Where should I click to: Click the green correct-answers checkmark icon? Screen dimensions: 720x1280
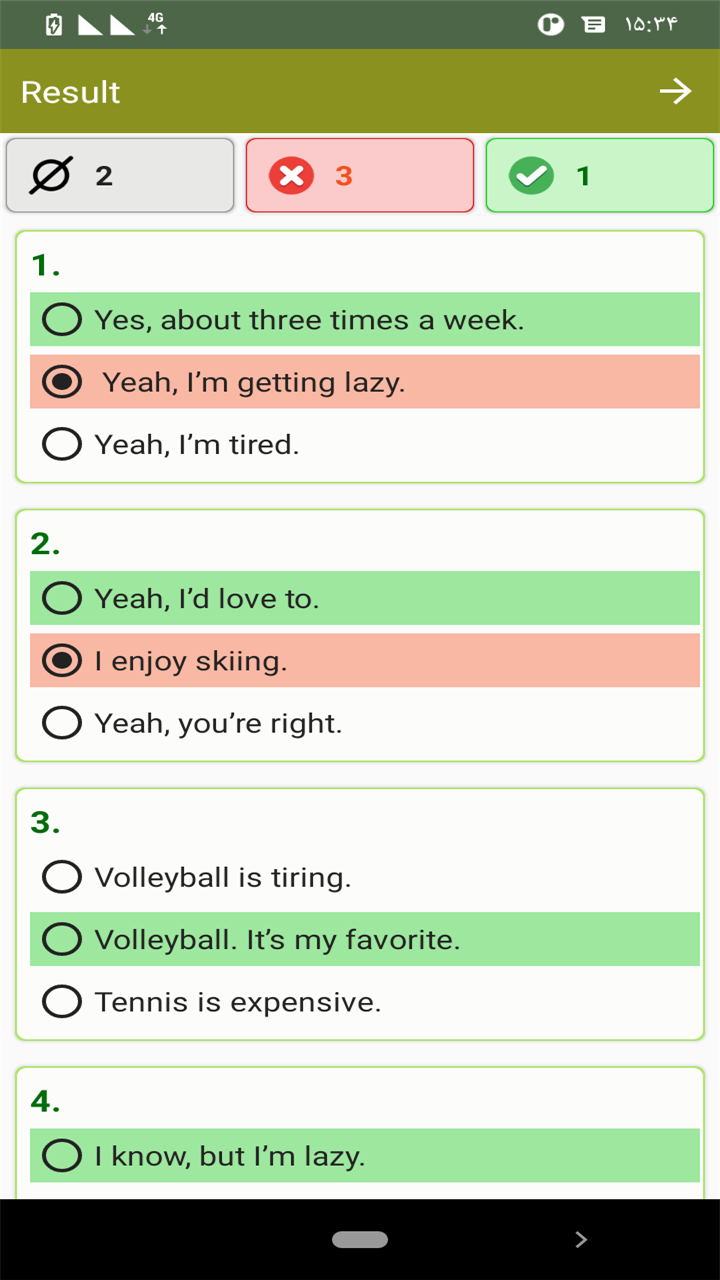(531, 176)
